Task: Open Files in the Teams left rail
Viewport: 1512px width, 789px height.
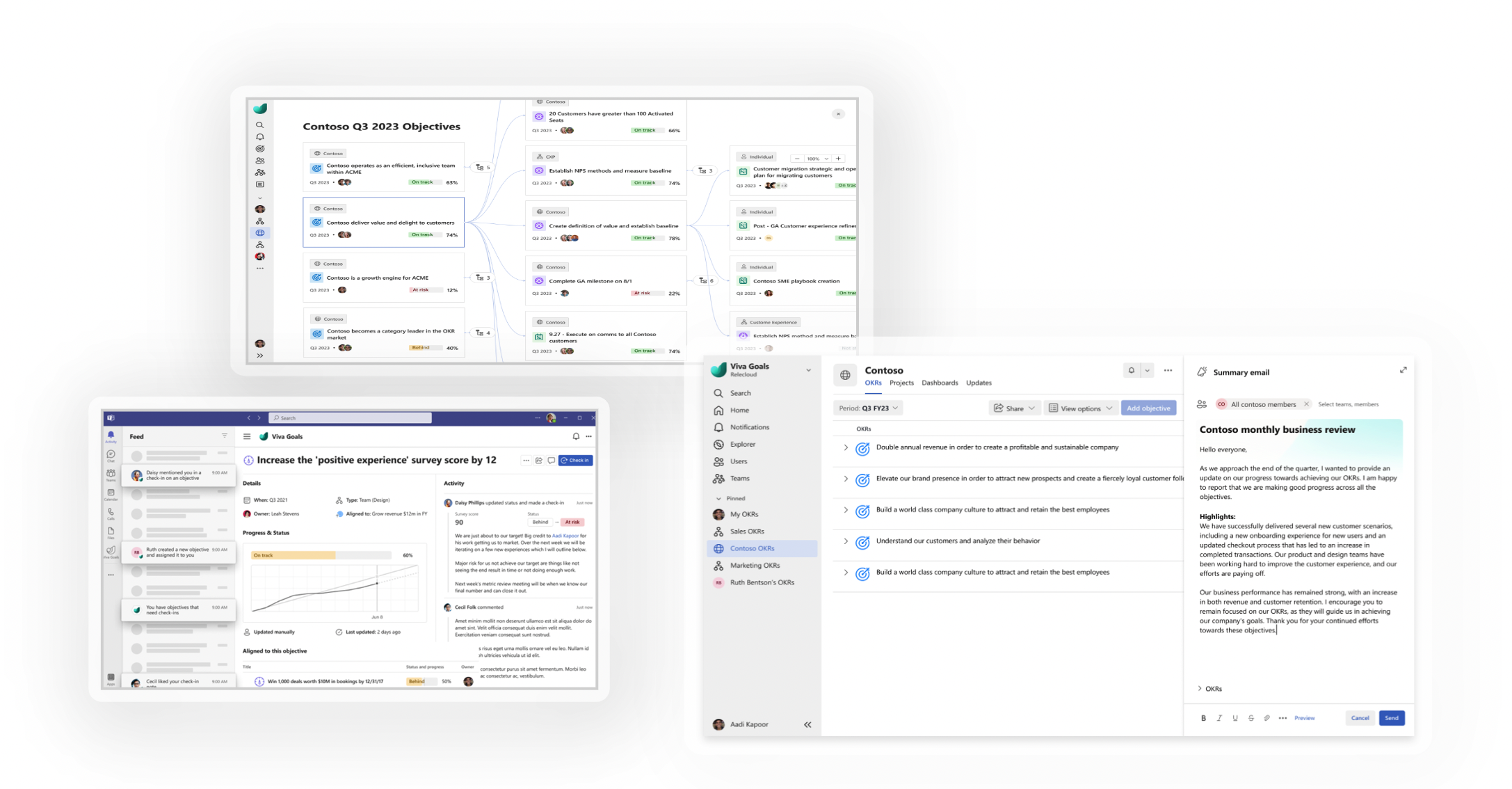Action: tap(111, 533)
